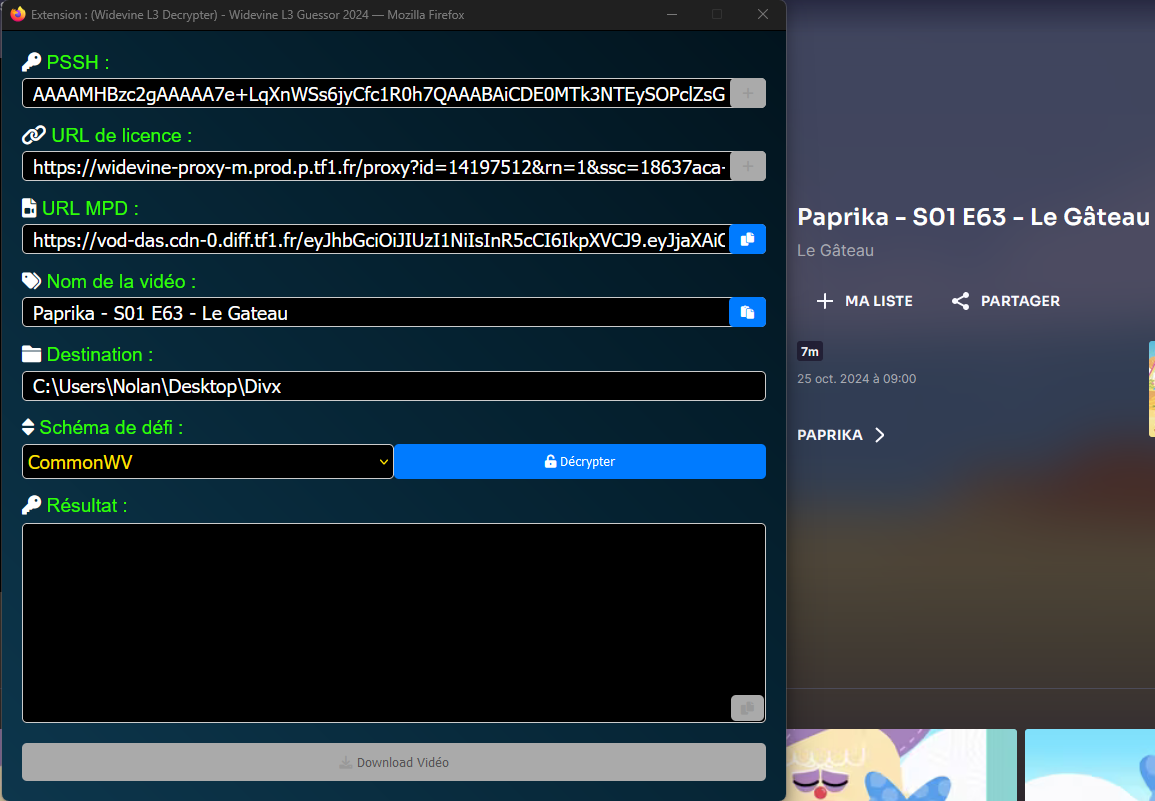This screenshot has width=1155, height=801.
Task: Focus the URL MPD input field
Action: pyautogui.click(x=376, y=239)
